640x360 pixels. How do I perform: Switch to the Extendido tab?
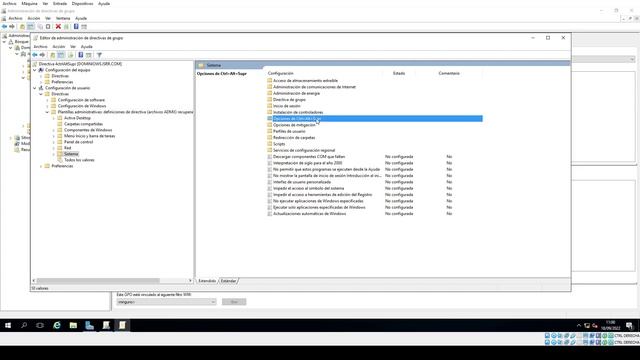[x=207, y=281]
